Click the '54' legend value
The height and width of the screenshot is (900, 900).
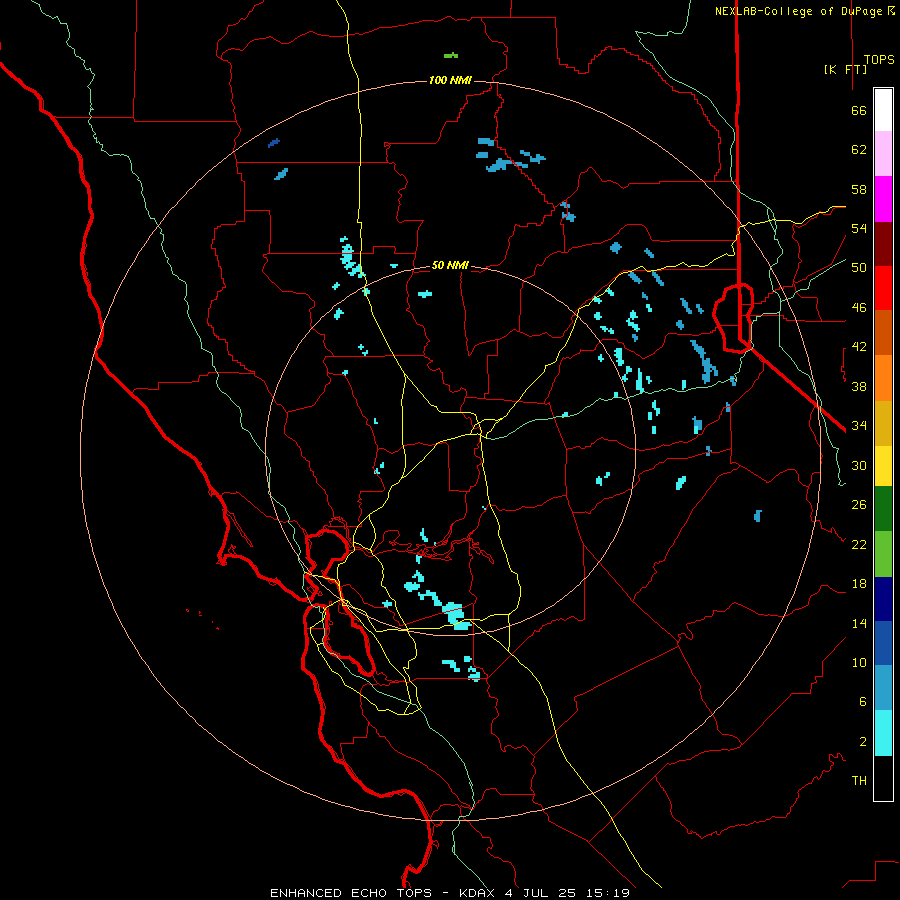click(859, 228)
